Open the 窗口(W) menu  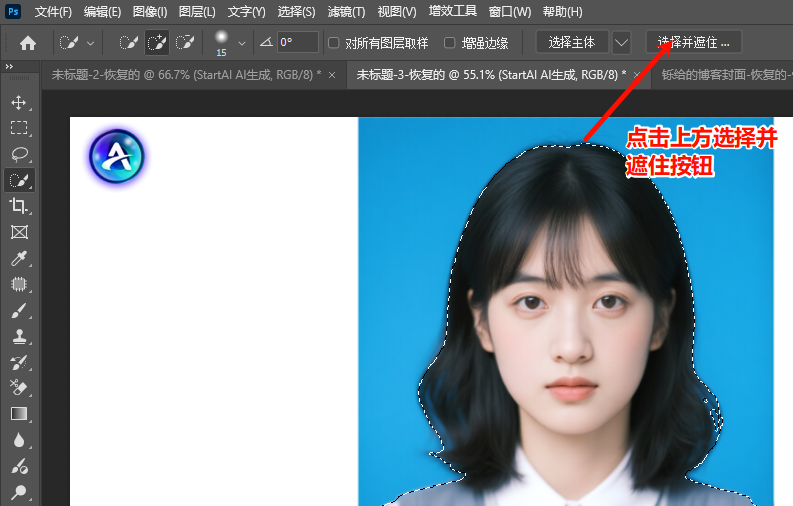pyautogui.click(x=510, y=12)
